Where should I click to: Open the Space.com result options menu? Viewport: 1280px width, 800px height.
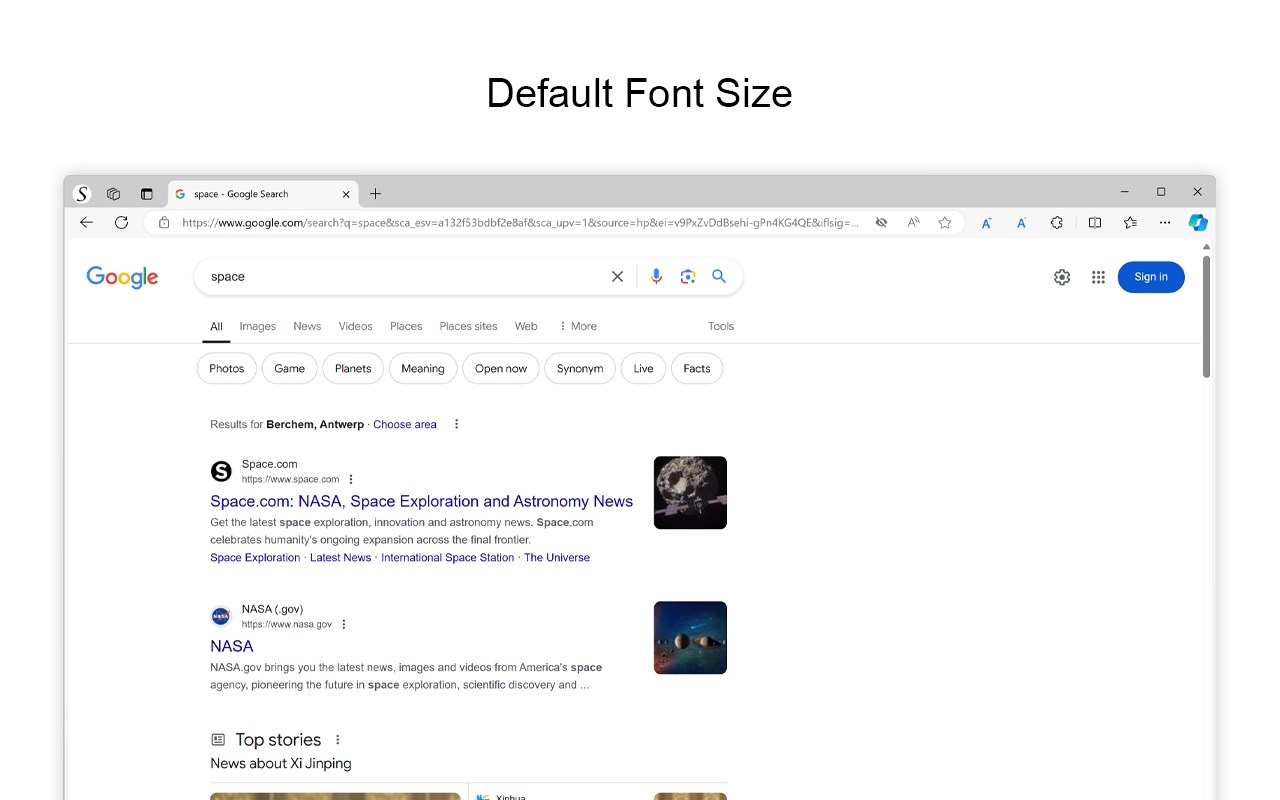351,479
